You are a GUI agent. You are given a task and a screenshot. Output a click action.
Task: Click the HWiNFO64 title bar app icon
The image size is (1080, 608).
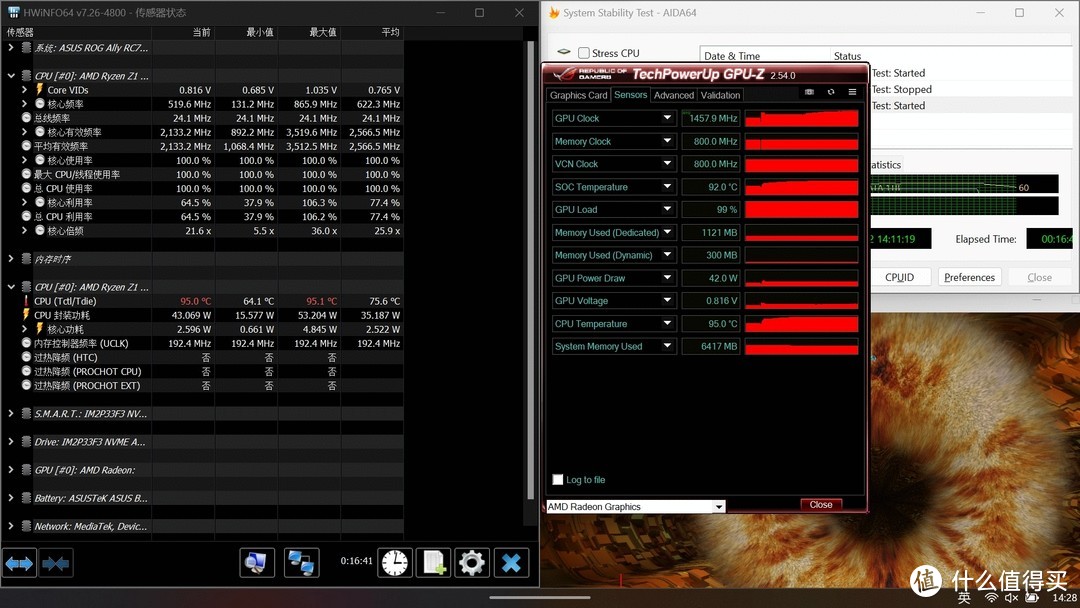(13, 12)
